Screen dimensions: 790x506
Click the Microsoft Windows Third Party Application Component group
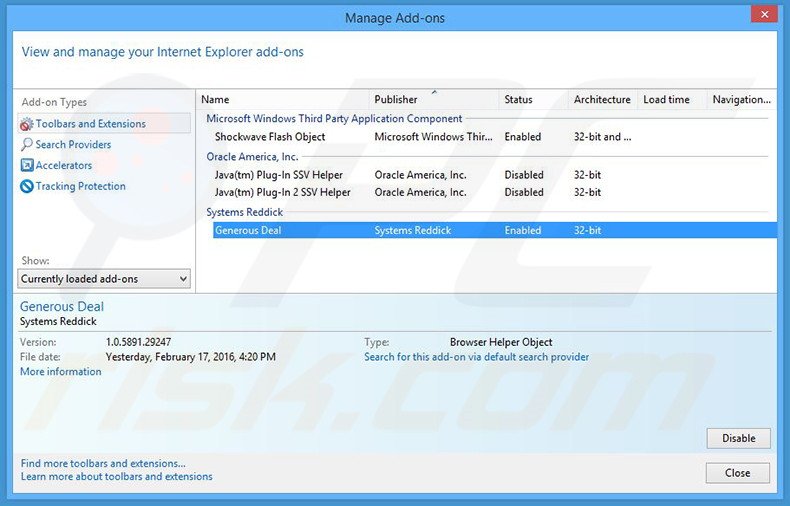click(334, 119)
